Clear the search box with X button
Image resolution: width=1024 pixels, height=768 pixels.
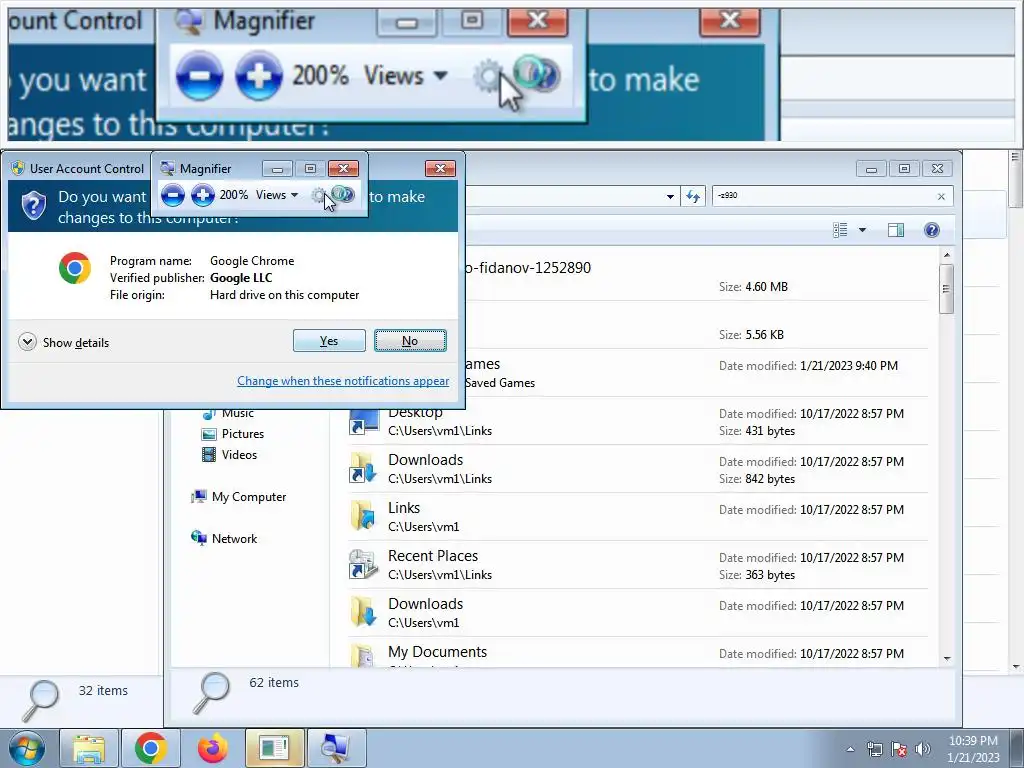pyautogui.click(x=941, y=197)
